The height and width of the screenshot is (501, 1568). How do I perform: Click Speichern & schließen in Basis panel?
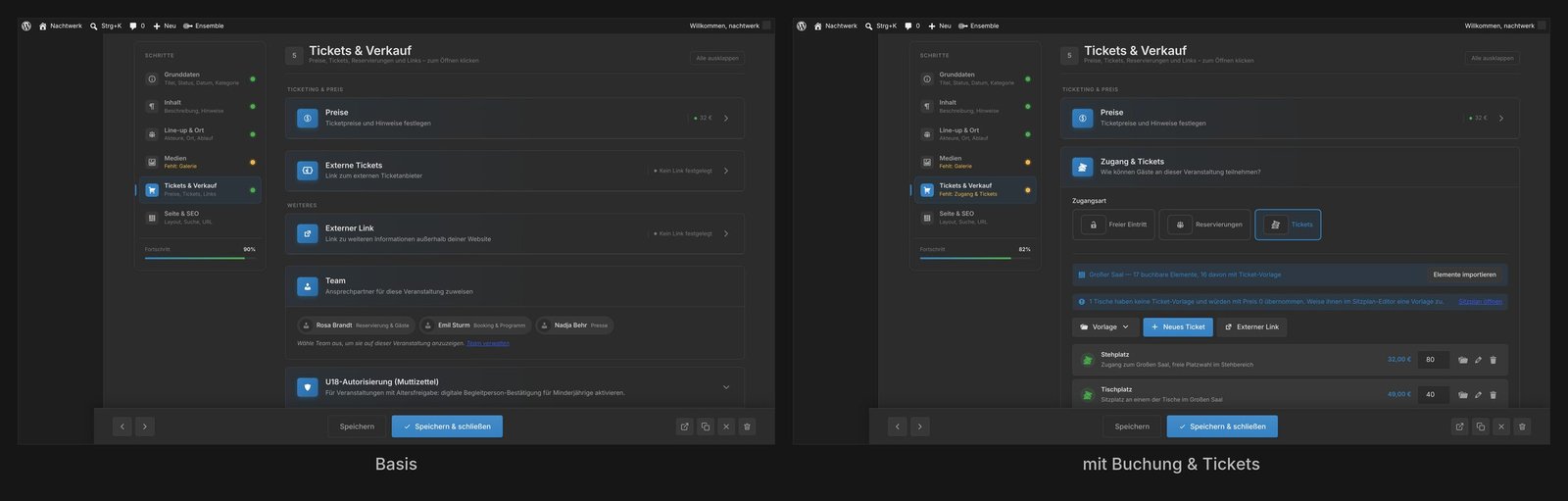coord(447,426)
